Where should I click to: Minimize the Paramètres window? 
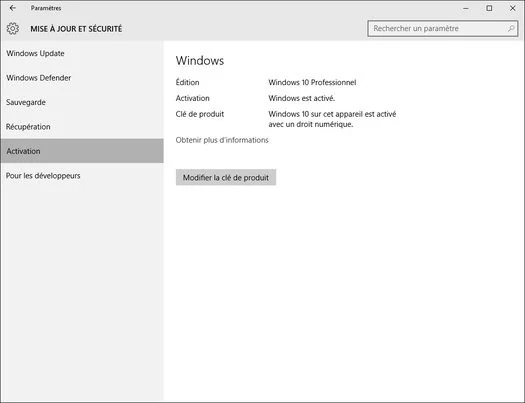coord(466,8)
